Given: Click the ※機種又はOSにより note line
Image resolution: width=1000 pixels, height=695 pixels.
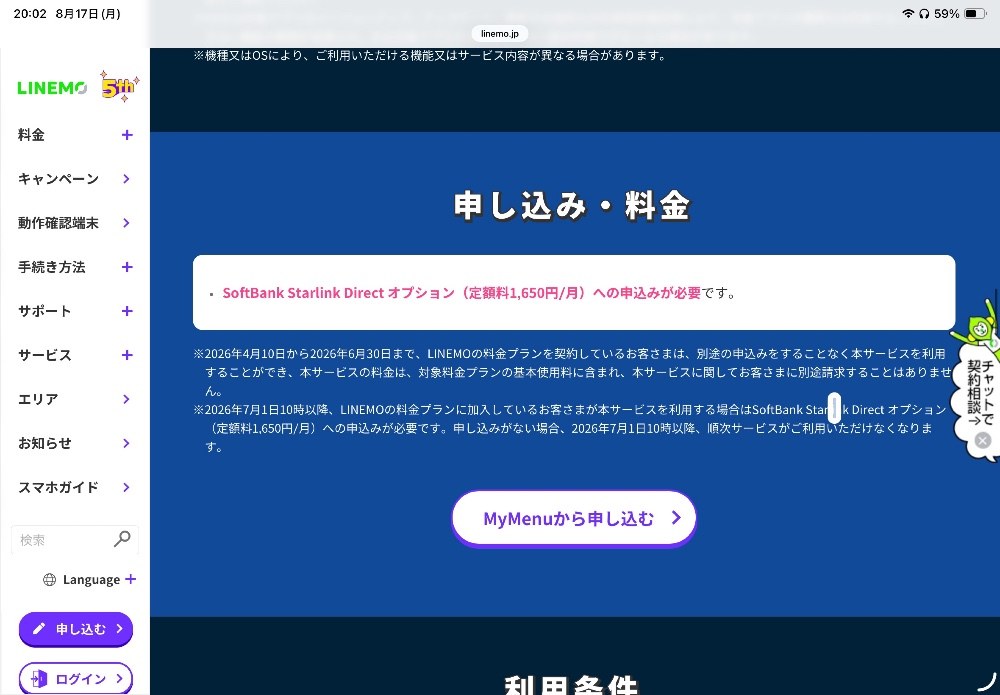Looking at the screenshot, I should 430,55.
